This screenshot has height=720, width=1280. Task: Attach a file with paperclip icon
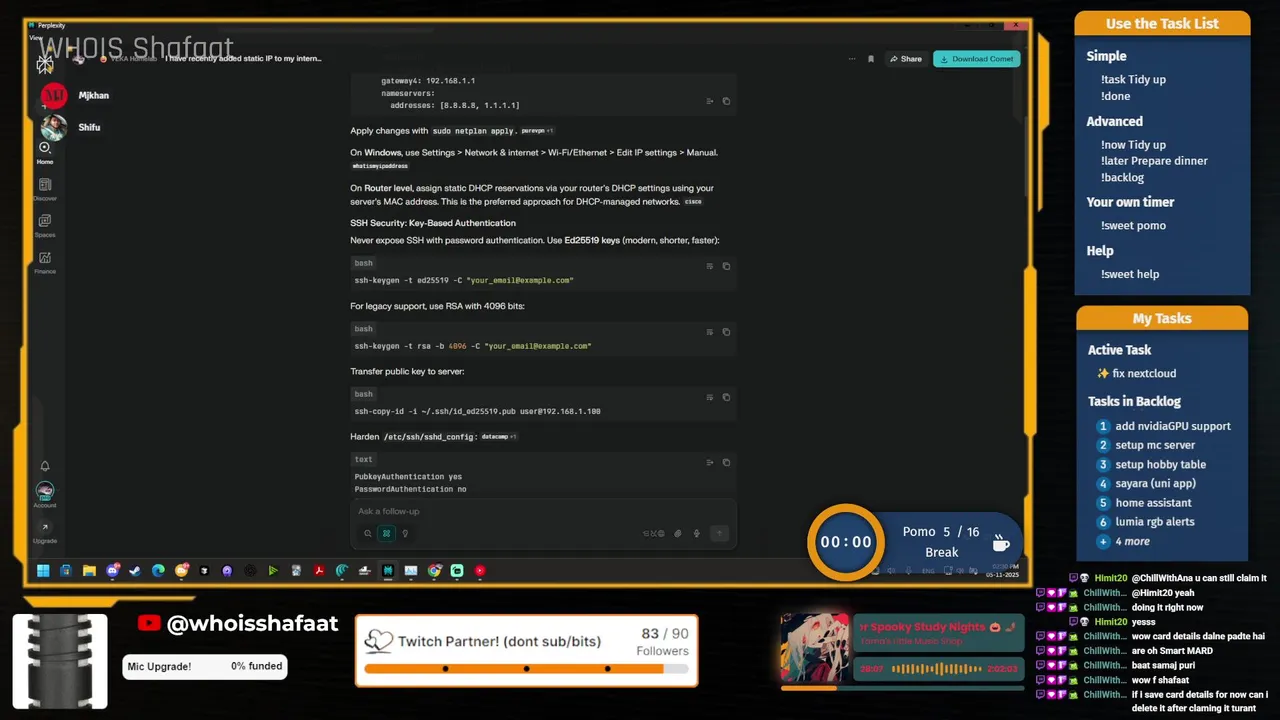(678, 533)
